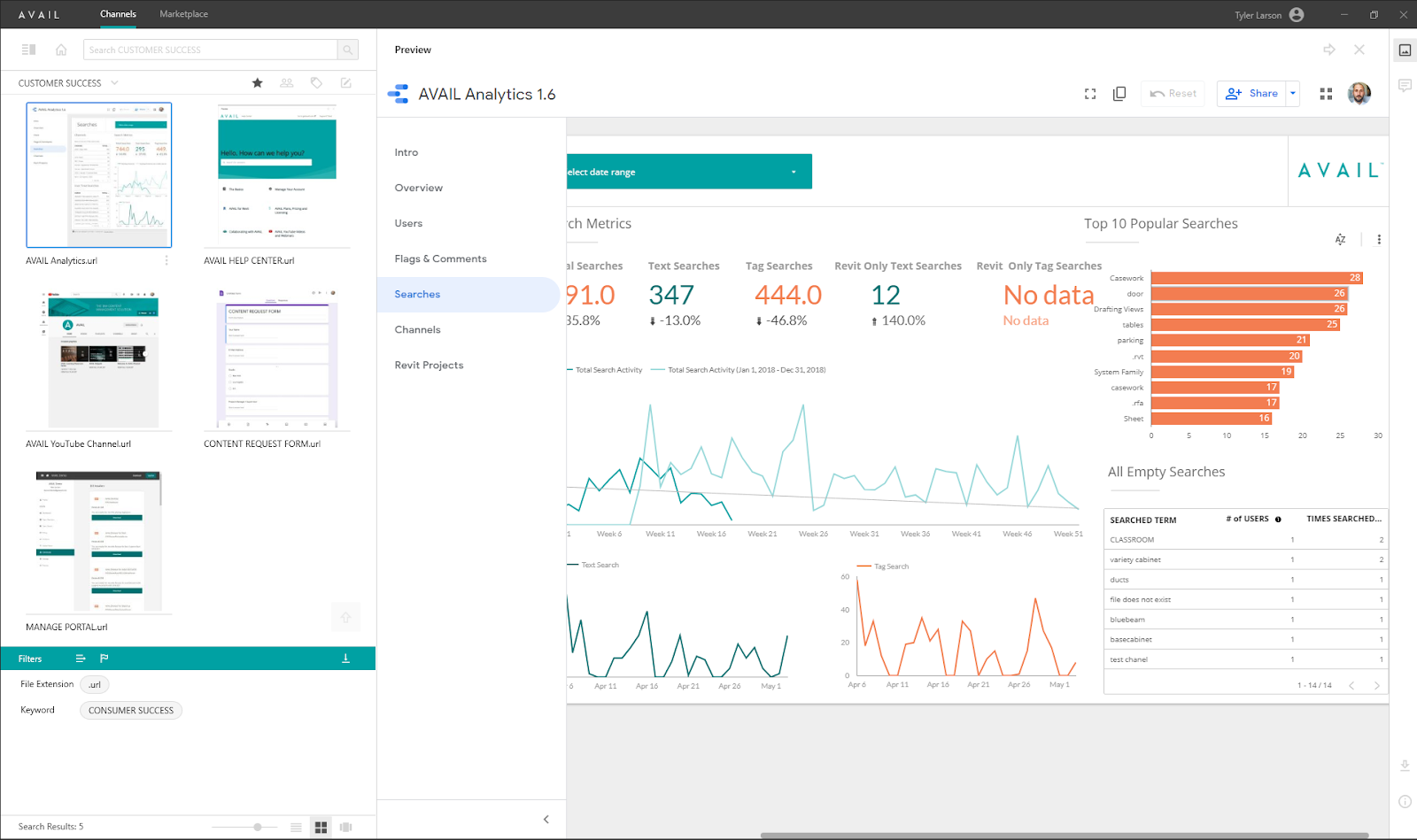Screen dimensions: 1417x840
Task: Click the Tyler Larson account icon
Action: coord(1297,14)
